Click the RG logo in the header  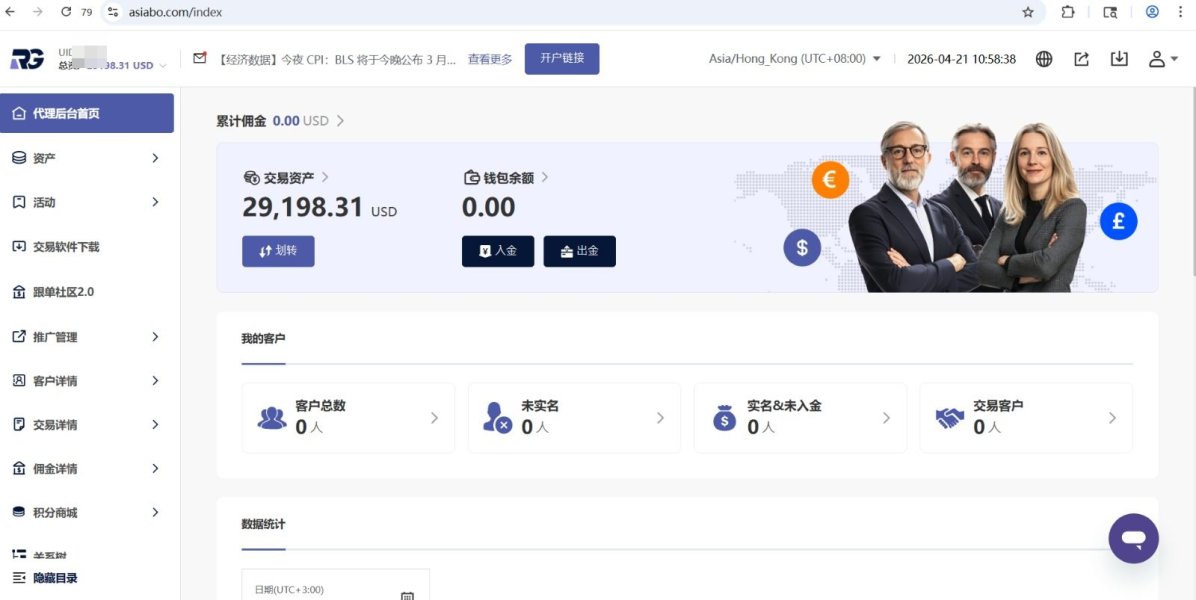27,59
